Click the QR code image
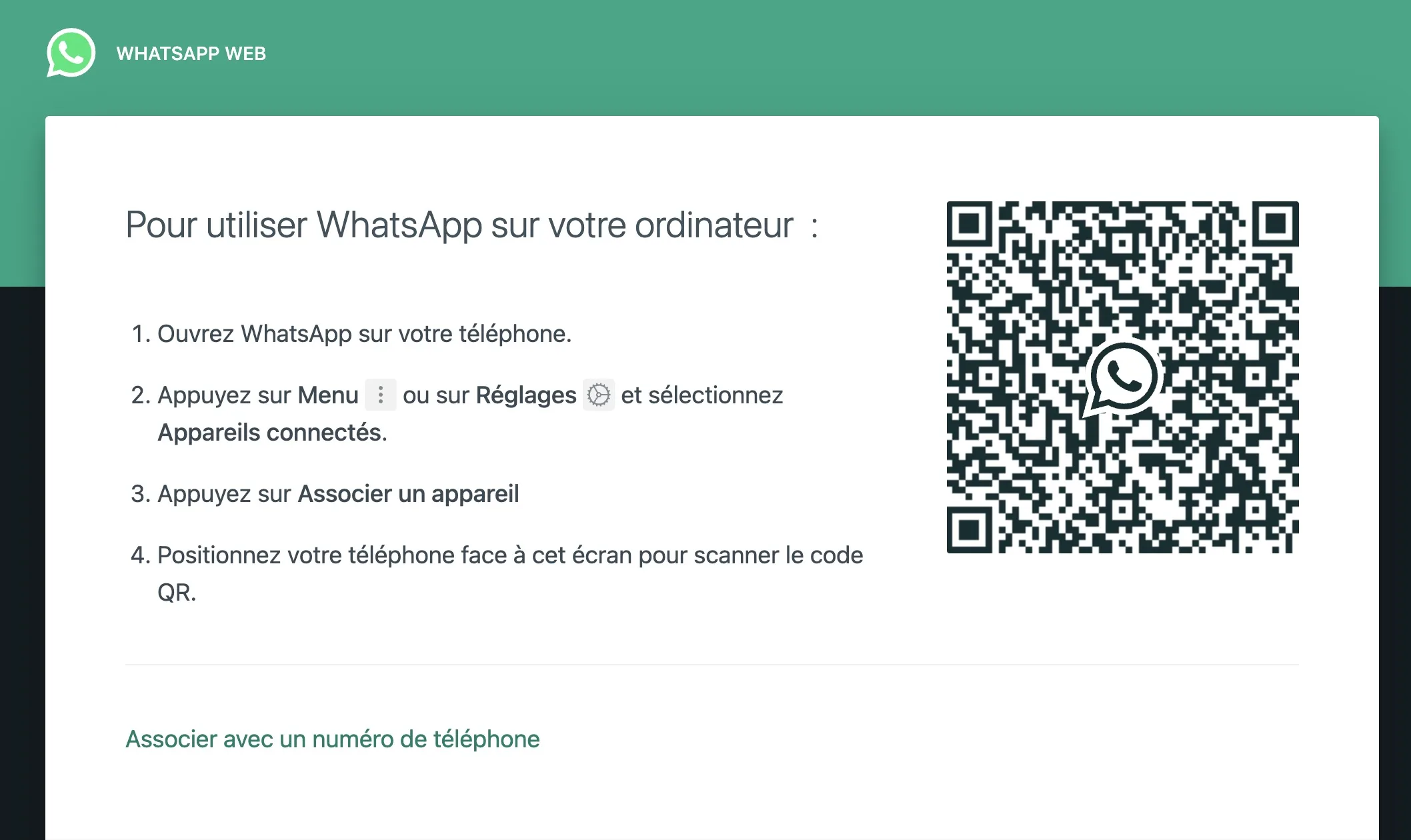The height and width of the screenshot is (840, 1411). click(x=1123, y=377)
